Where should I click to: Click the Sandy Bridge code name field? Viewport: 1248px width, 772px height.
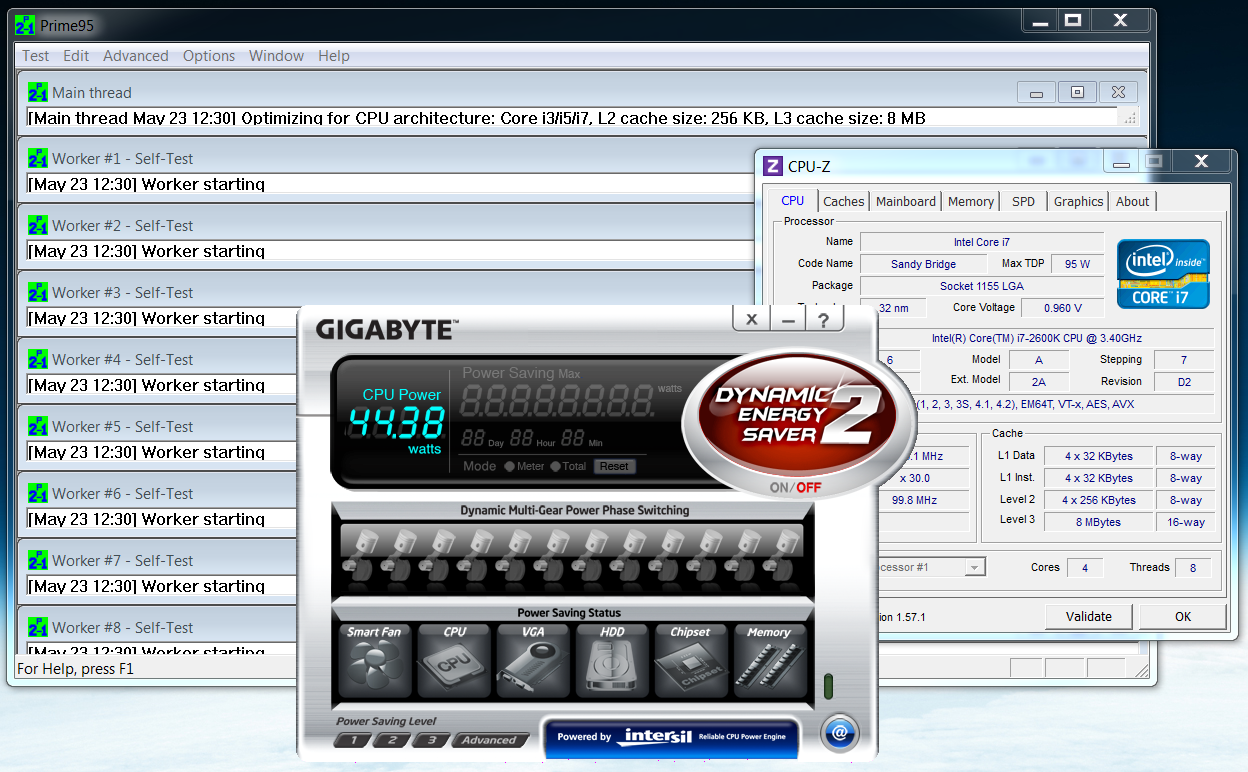pyautogui.click(x=923, y=264)
